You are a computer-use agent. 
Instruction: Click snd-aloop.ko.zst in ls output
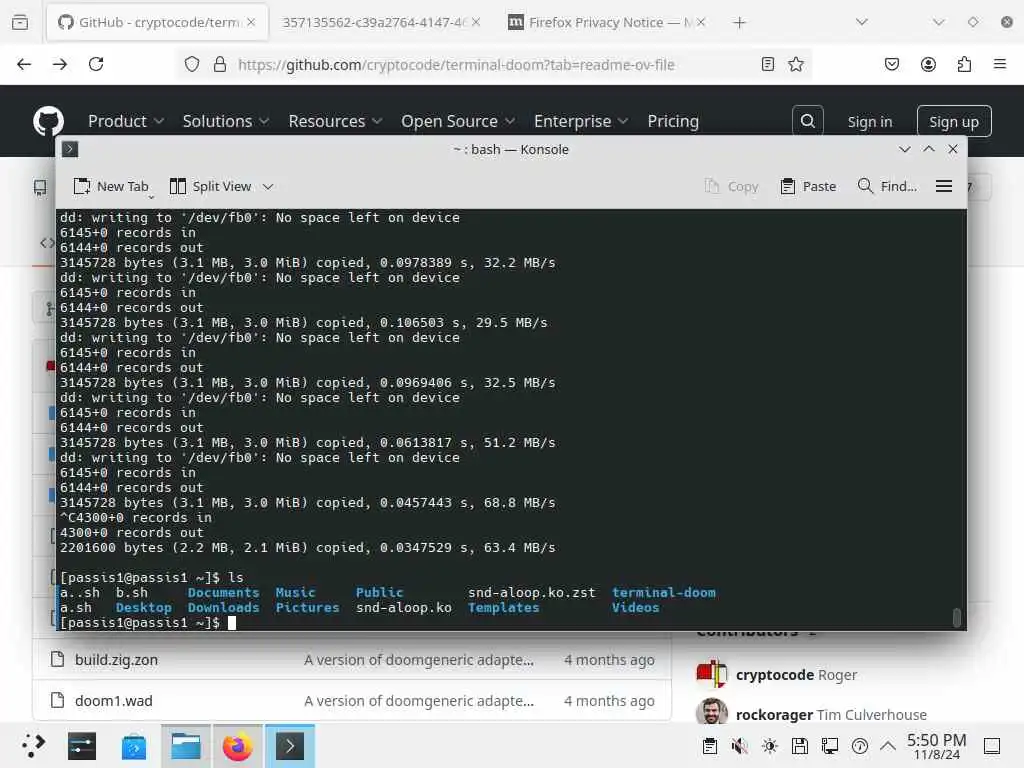point(532,592)
